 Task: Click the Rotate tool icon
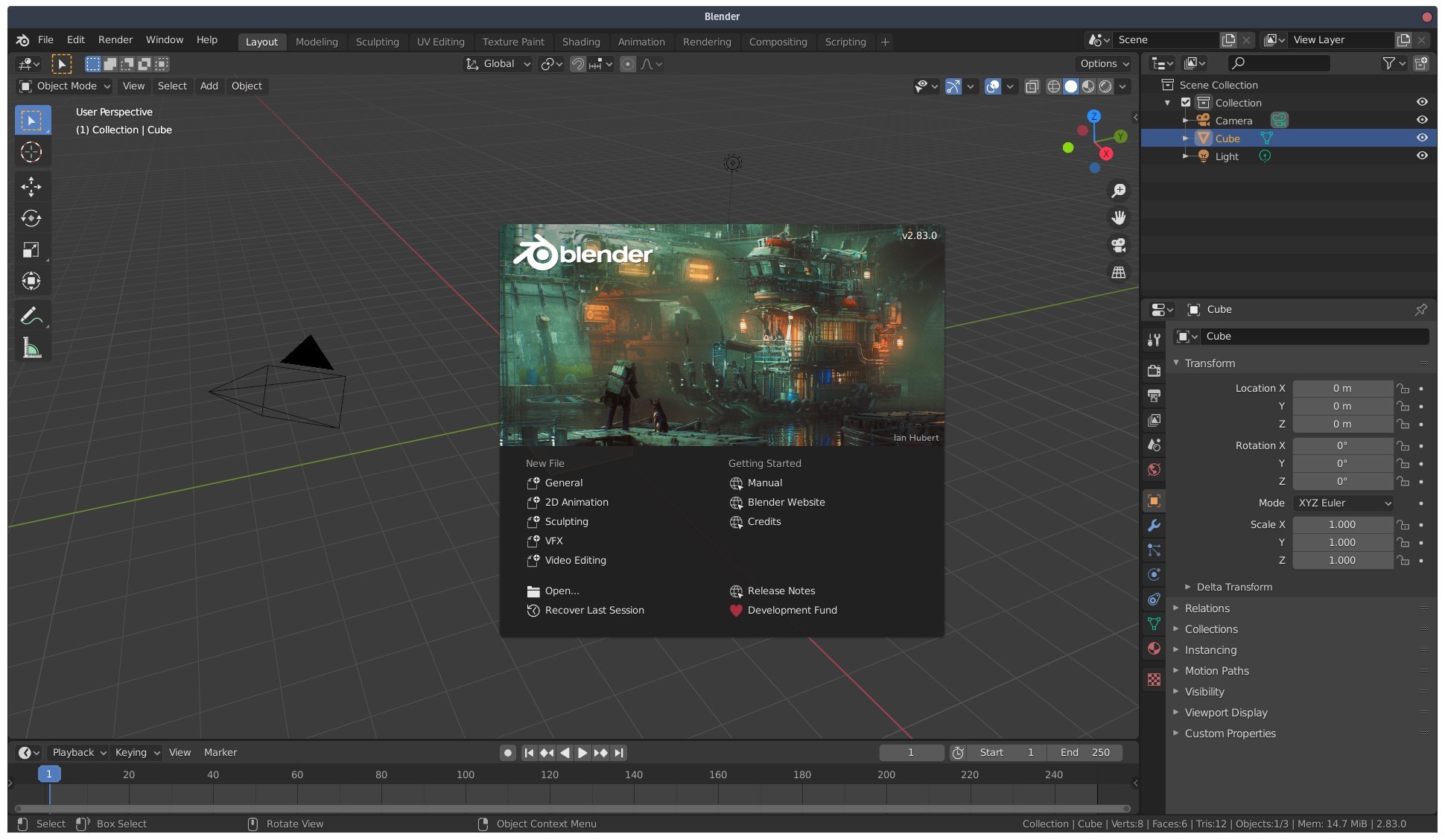tap(30, 220)
